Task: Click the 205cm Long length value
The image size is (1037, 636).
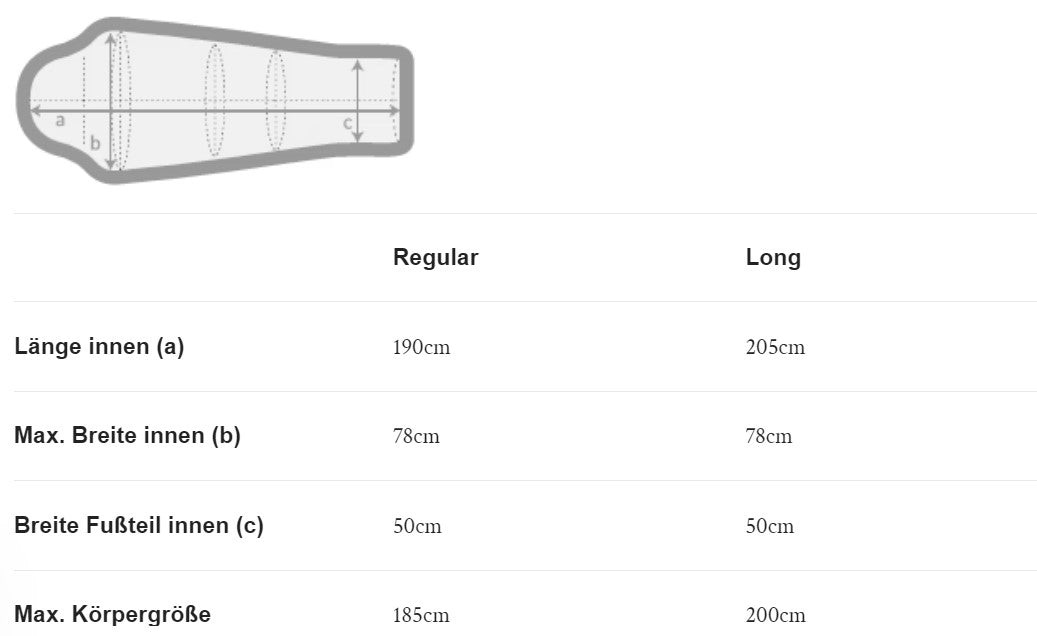Action: pos(775,348)
